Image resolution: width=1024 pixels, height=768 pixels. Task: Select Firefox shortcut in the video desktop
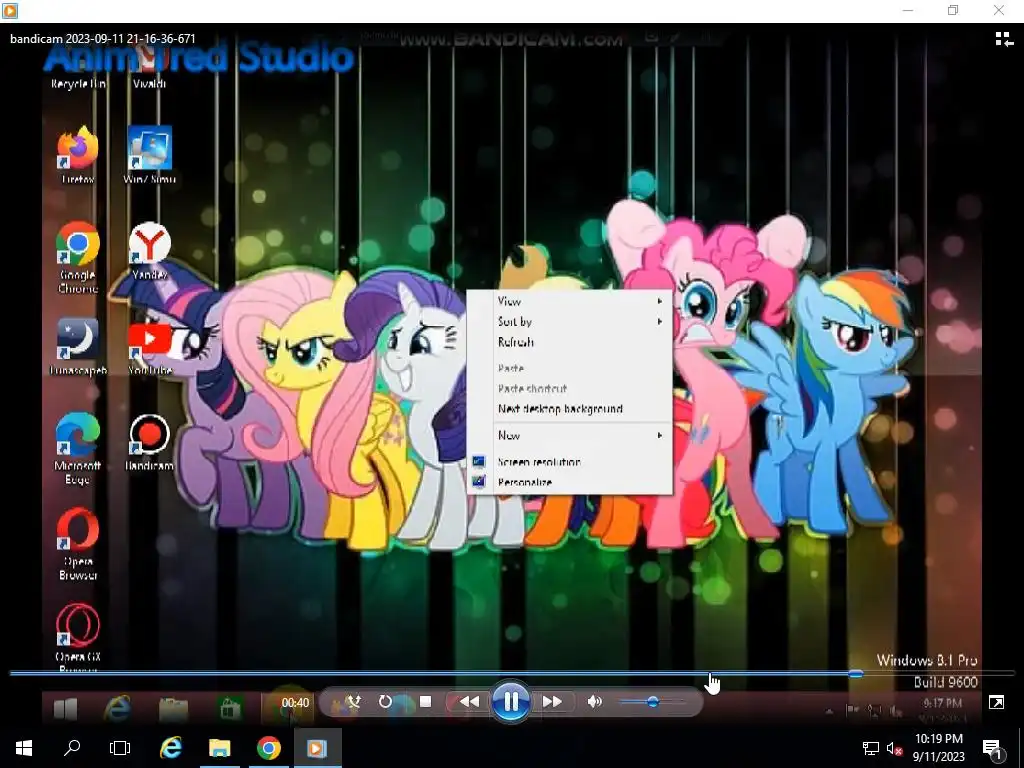pyautogui.click(x=78, y=155)
